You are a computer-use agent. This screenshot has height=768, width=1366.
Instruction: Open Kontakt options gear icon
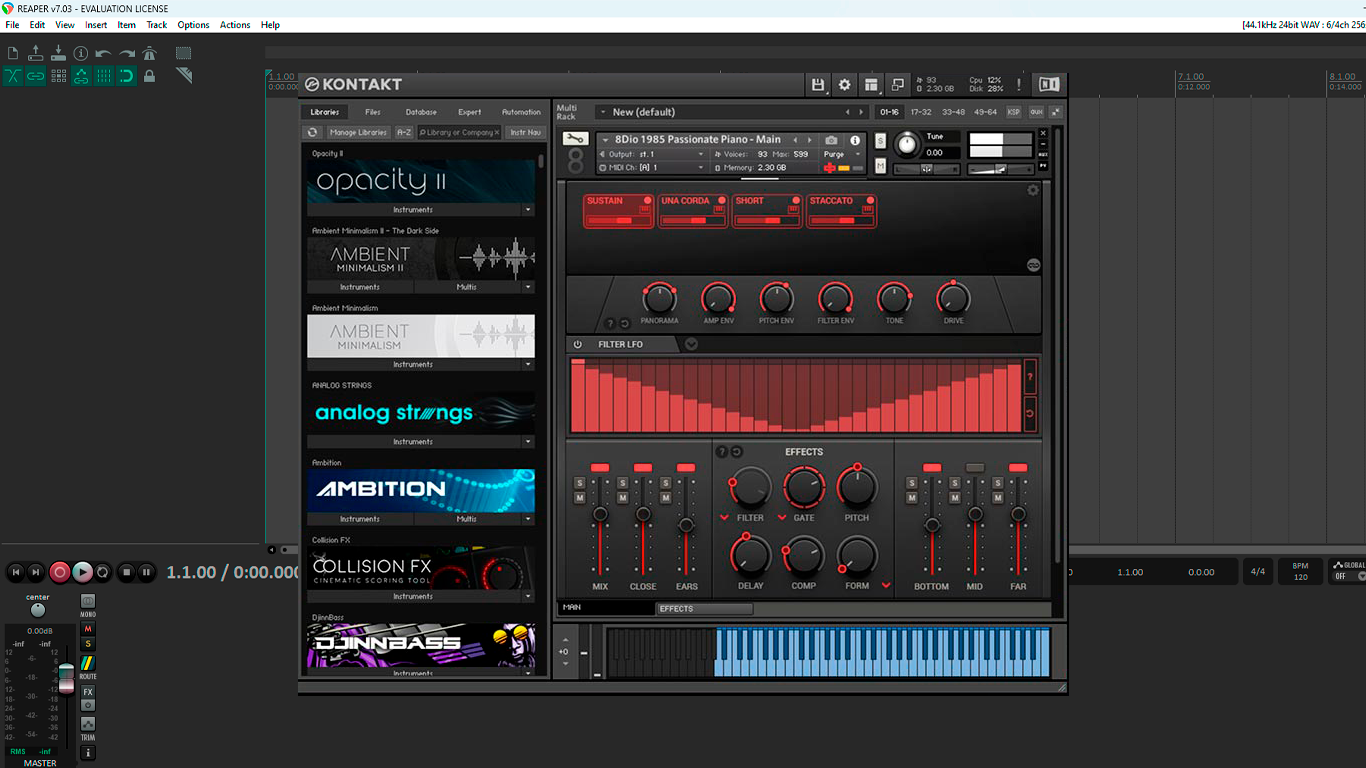coord(845,85)
